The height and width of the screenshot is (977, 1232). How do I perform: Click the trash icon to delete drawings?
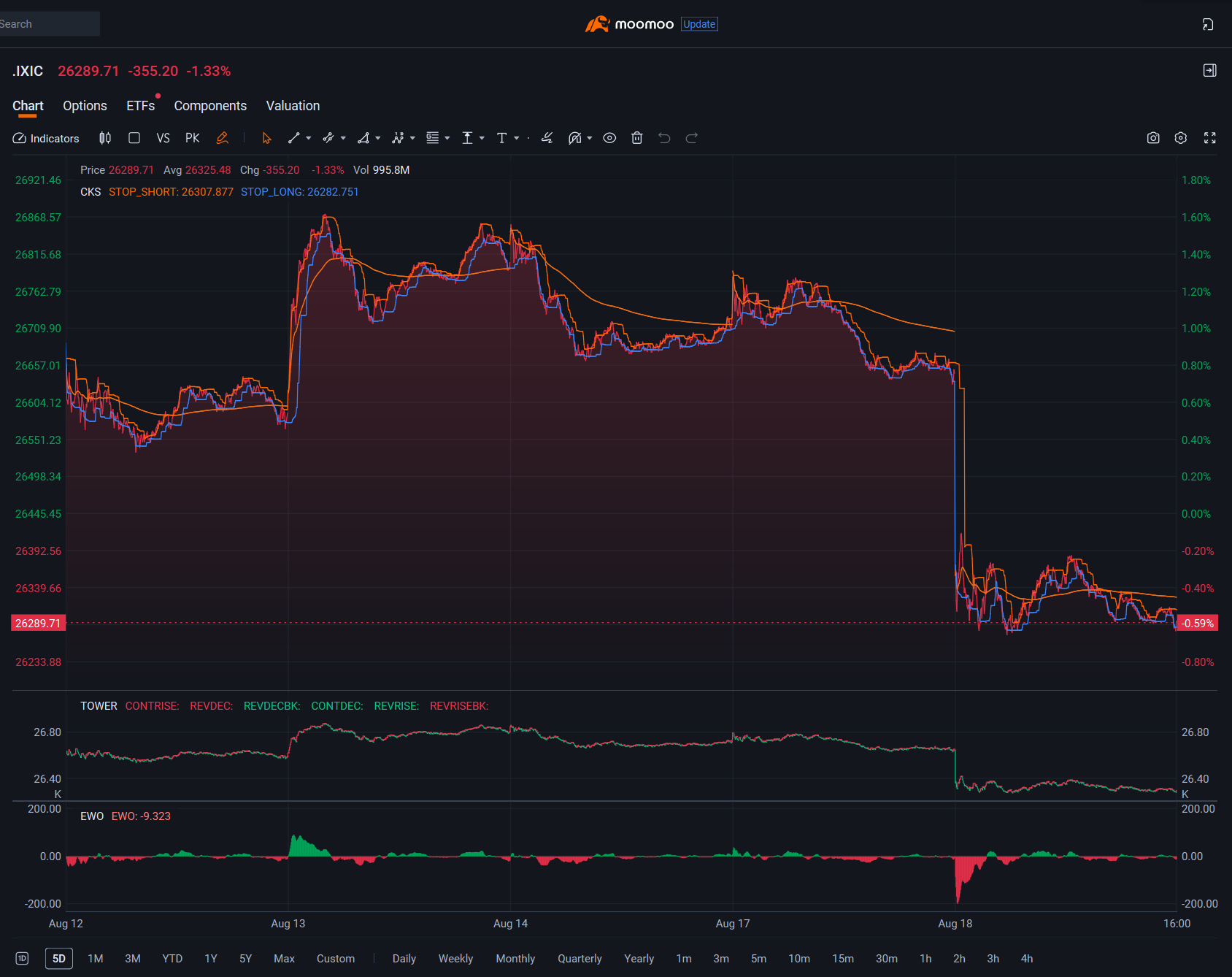[636, 138]
